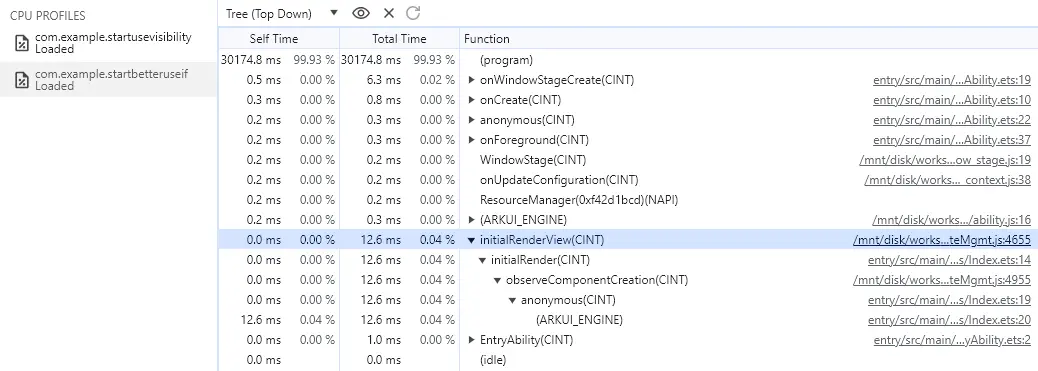Expand the onWindowStageCreate(CINT) row
The width and height of the screenshot is (1038, 371).
point(471,80)
